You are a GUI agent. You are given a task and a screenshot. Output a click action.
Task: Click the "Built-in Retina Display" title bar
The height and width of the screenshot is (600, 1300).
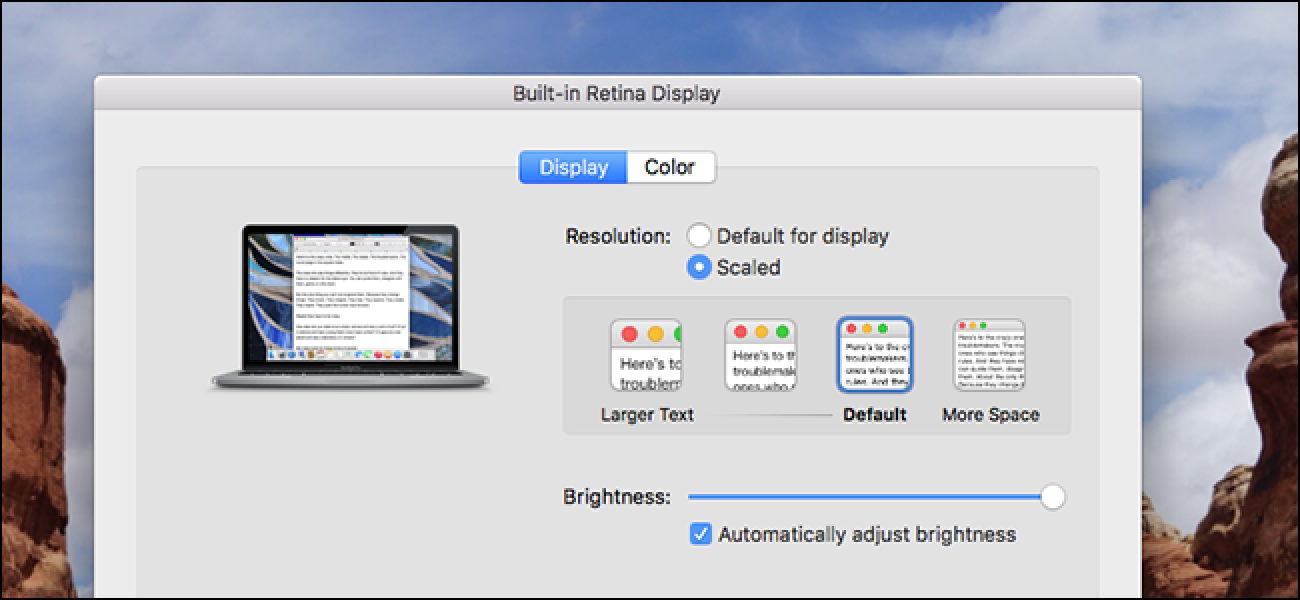point(617,91)
